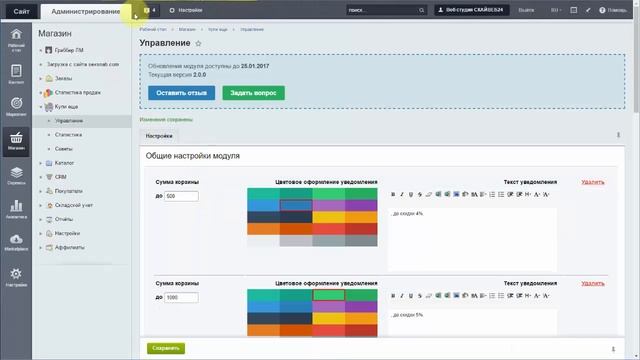Toggle Underline in the 500 sum editor

coord(411,194)
